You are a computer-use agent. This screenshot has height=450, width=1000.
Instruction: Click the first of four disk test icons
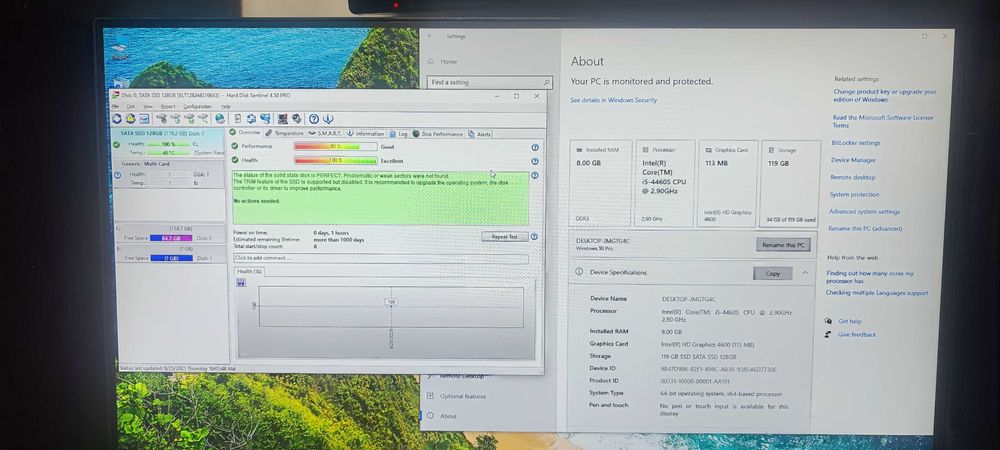click(x=161, y=119)
